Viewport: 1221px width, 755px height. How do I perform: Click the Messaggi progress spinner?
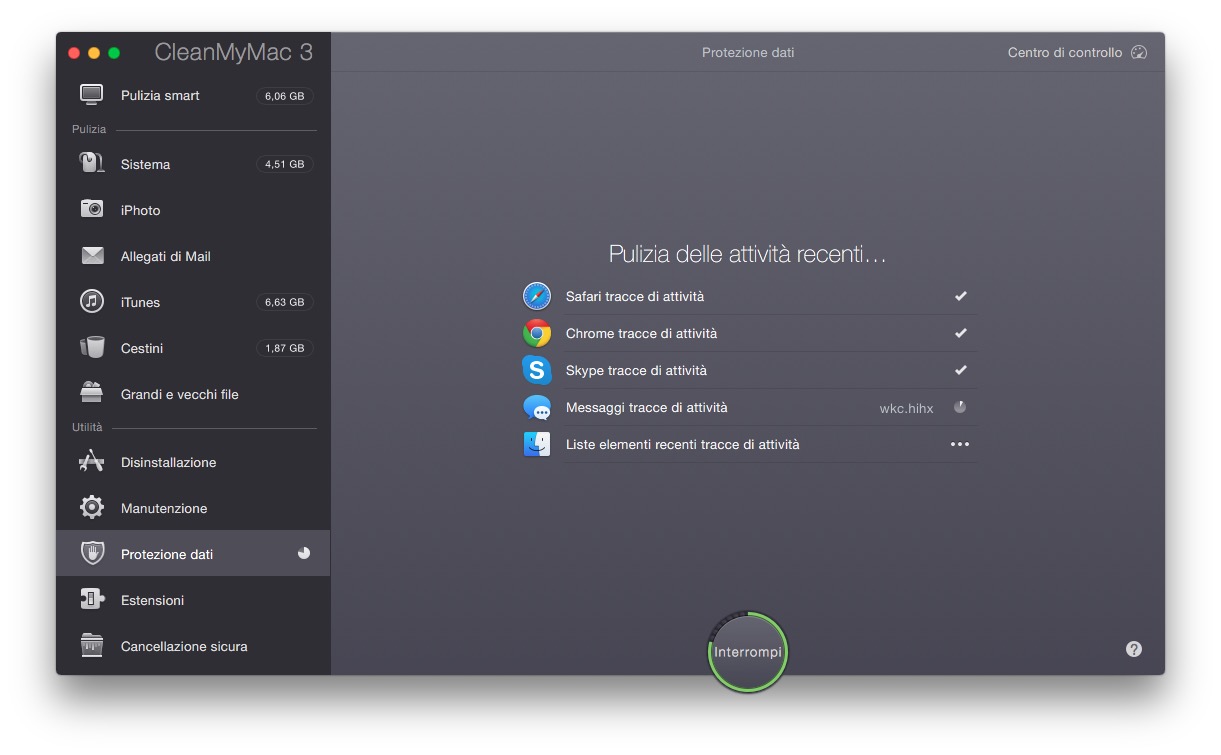[x=960, y=407]
